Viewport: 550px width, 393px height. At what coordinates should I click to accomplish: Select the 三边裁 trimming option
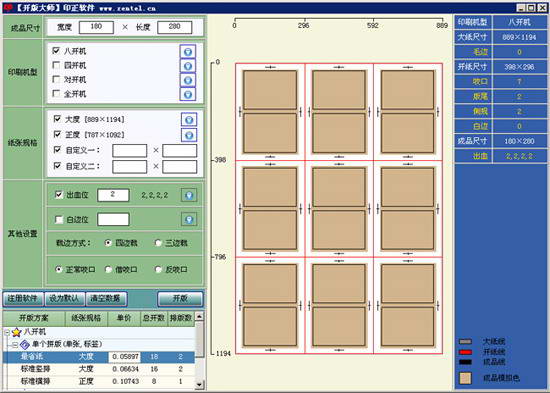click(x=158, y=243)
